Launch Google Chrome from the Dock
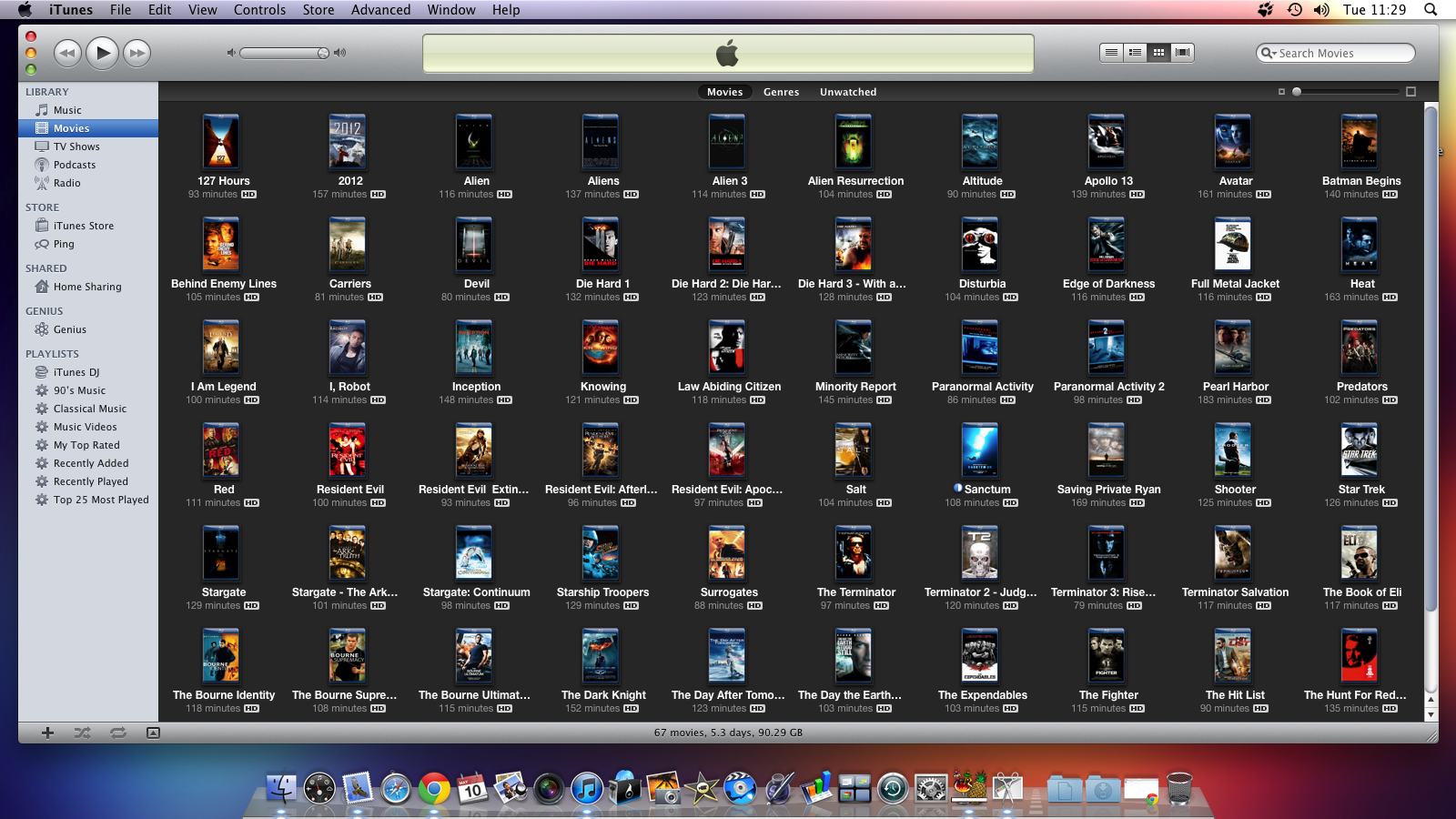The height and width of the screenshot is (819, 1456). tap(434, 788)
